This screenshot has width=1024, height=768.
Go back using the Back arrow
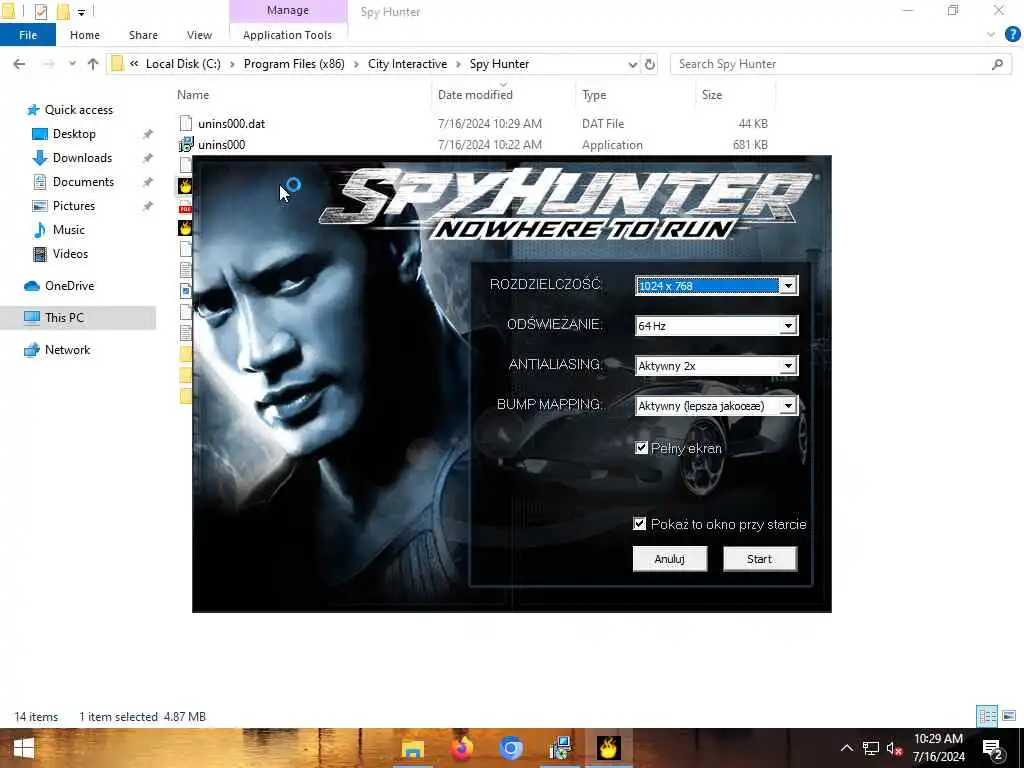[20, 64]
